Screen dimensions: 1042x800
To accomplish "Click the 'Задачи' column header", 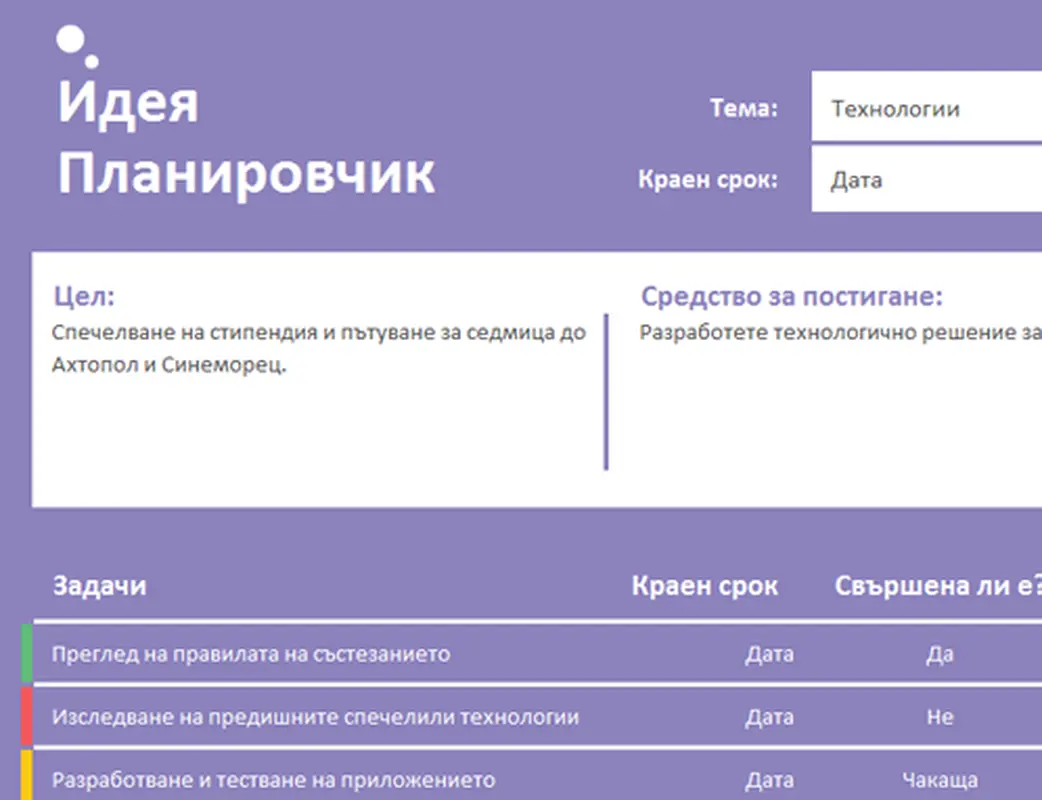I will coord(100,585).
